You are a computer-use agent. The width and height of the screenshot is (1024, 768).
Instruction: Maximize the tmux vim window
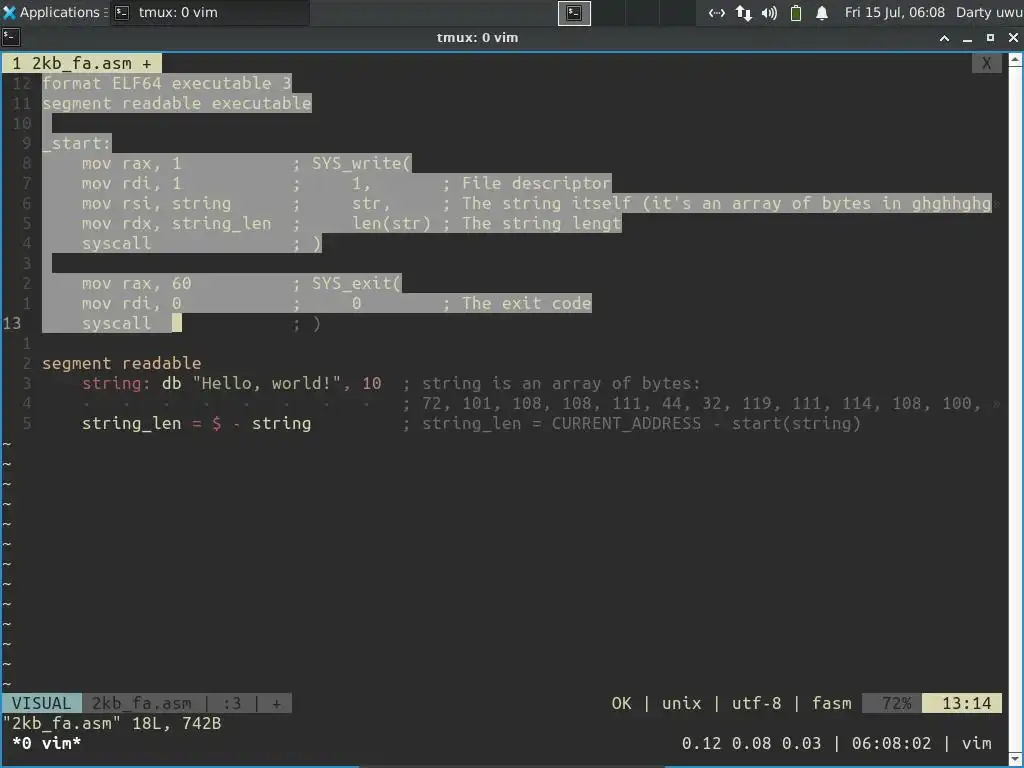[990, 38]
